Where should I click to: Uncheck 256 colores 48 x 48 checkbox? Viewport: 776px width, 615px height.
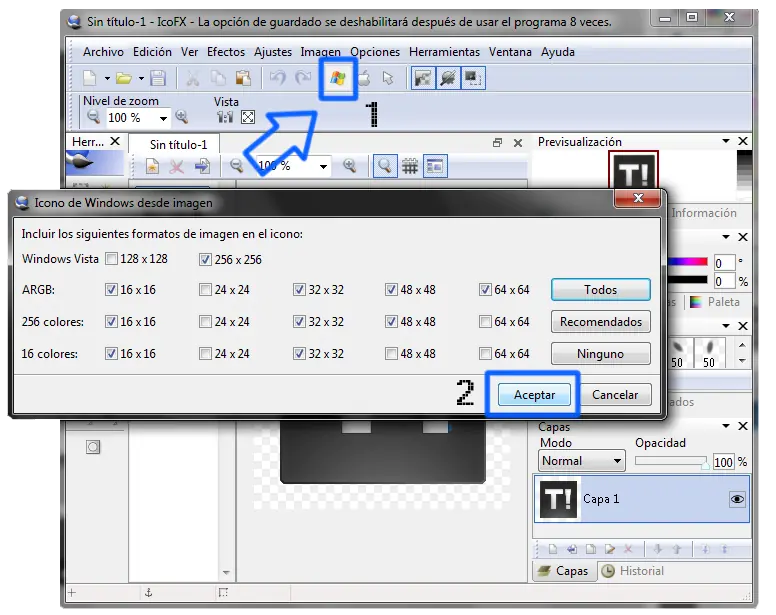tap(391, 322)
